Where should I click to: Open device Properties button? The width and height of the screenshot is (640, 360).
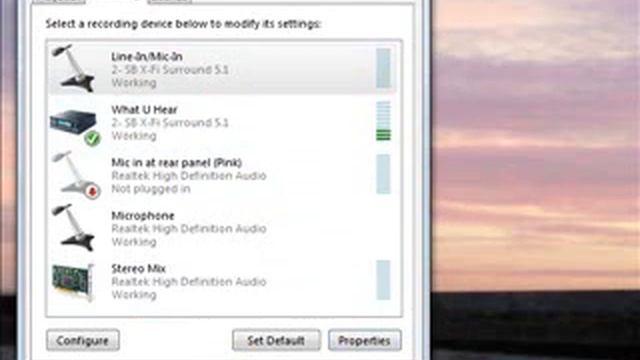[x=364, y=340]
